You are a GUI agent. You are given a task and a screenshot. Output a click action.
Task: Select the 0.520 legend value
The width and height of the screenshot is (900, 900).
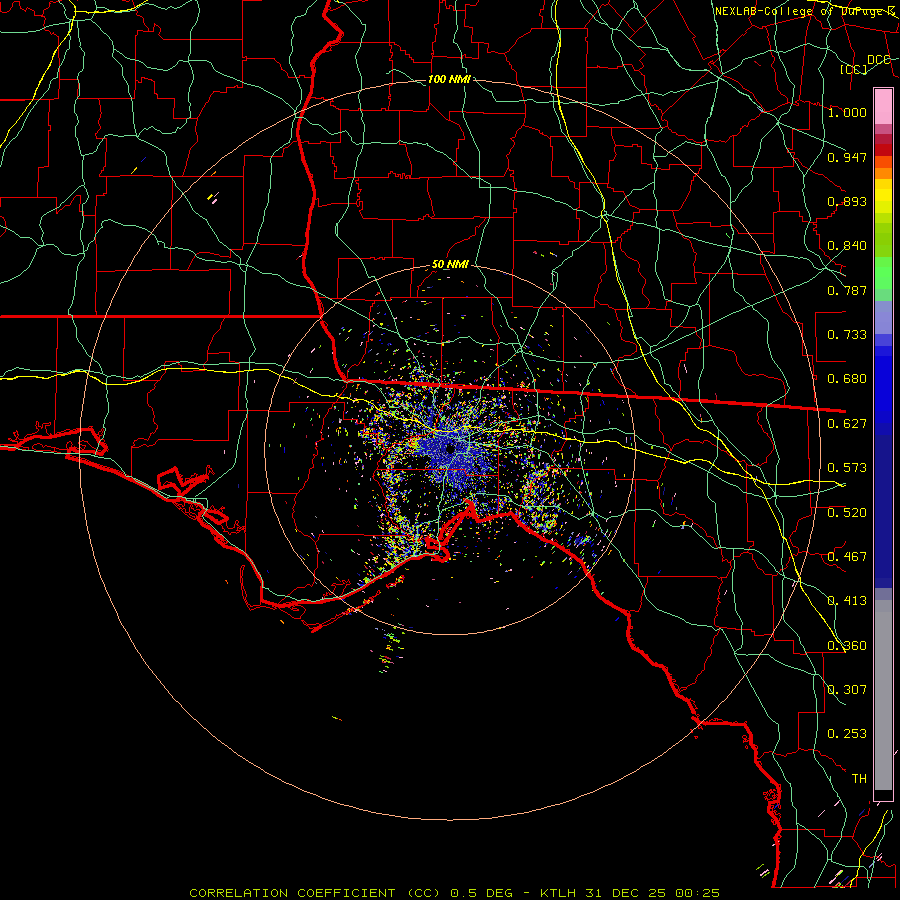(847, 512)
